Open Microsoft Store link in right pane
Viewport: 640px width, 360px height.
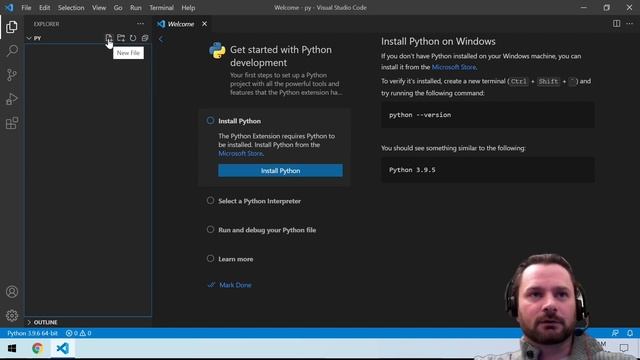tap(454, 67)
